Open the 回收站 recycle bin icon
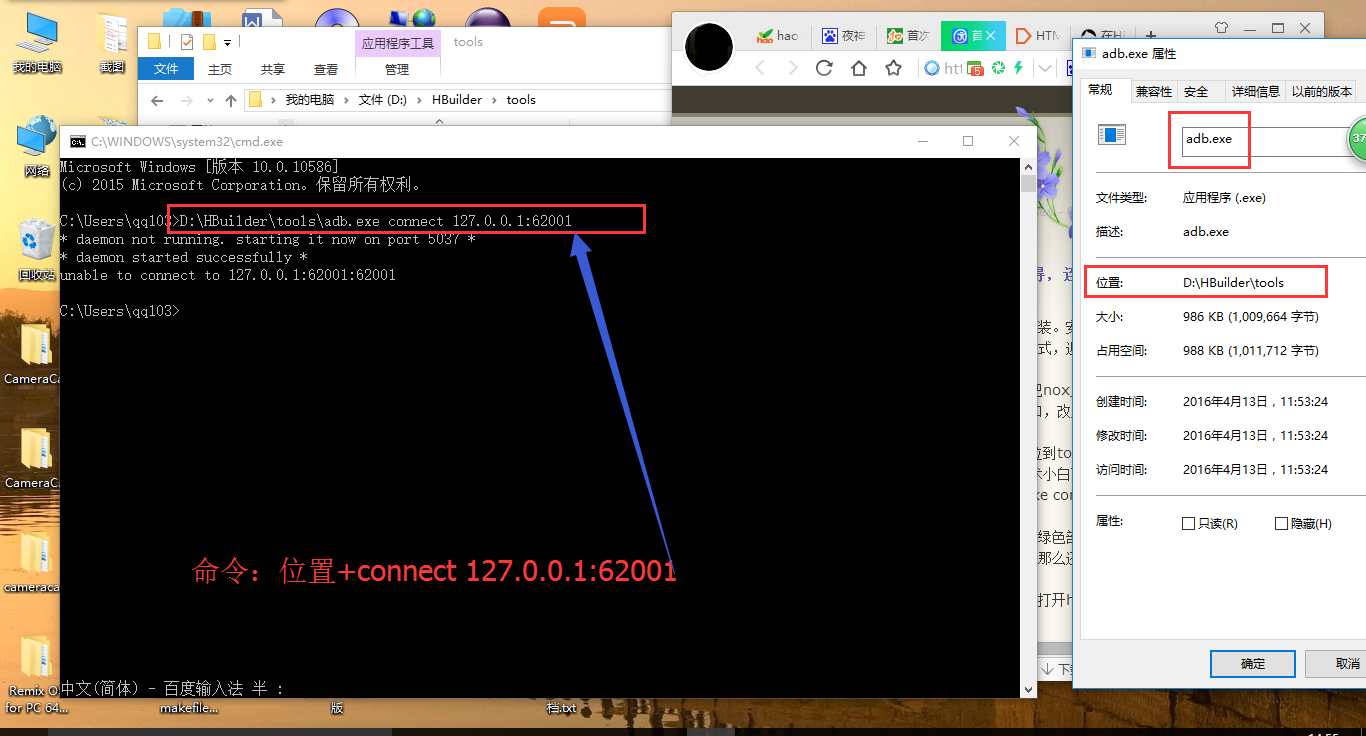 pos(37,250)
